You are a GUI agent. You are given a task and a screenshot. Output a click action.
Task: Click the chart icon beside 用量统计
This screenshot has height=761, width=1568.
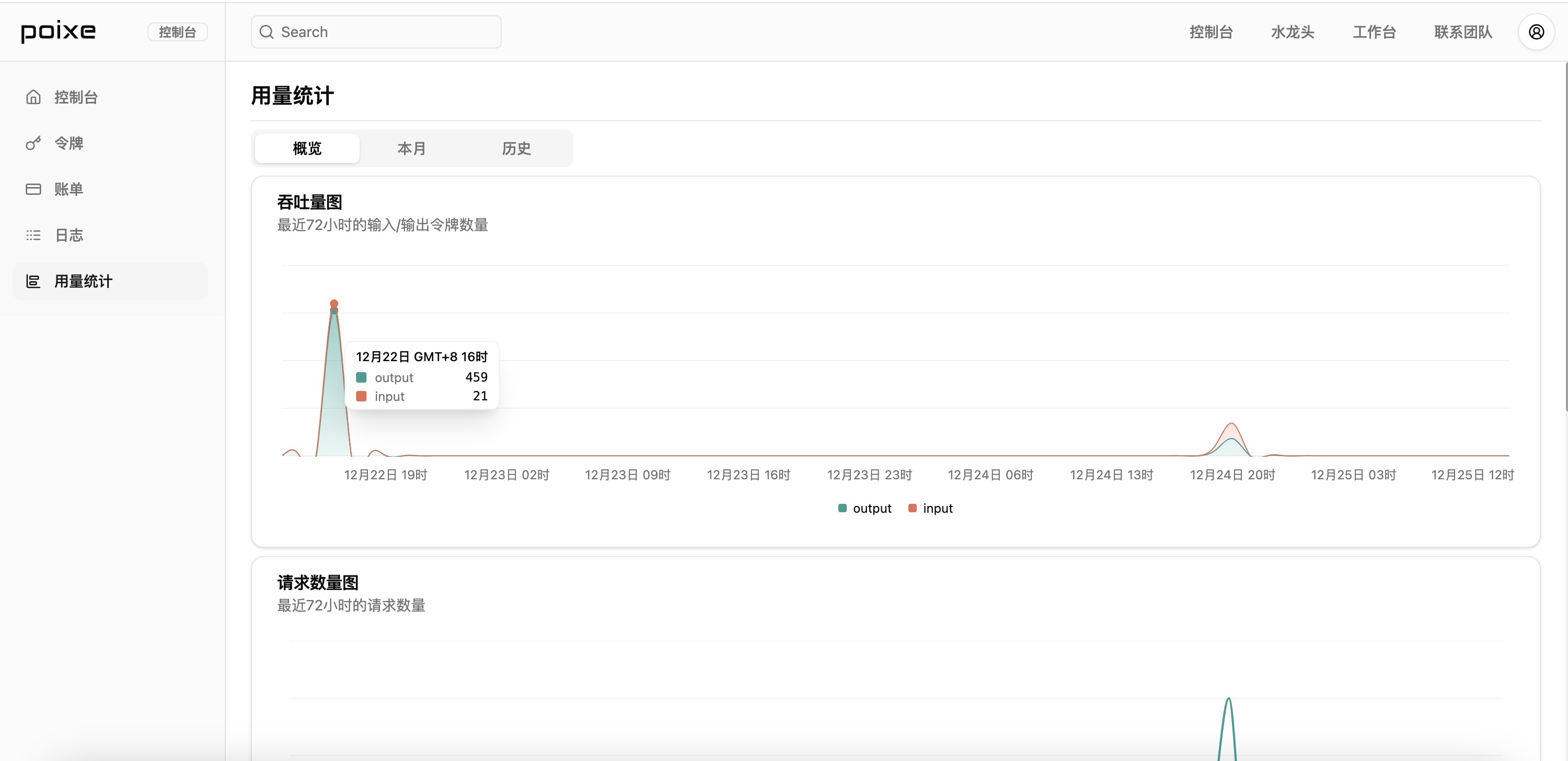click(x=33, y=281)
